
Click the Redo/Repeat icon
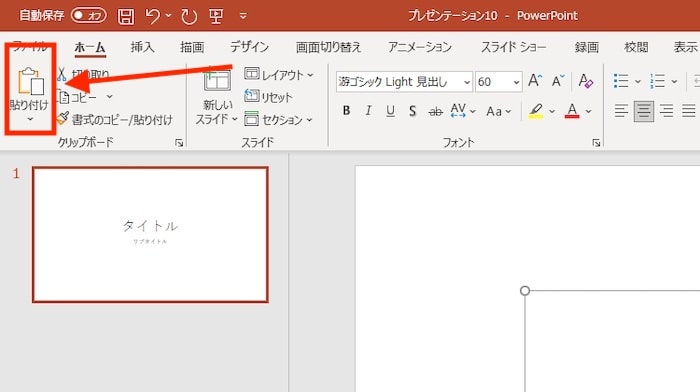(189, 17)
